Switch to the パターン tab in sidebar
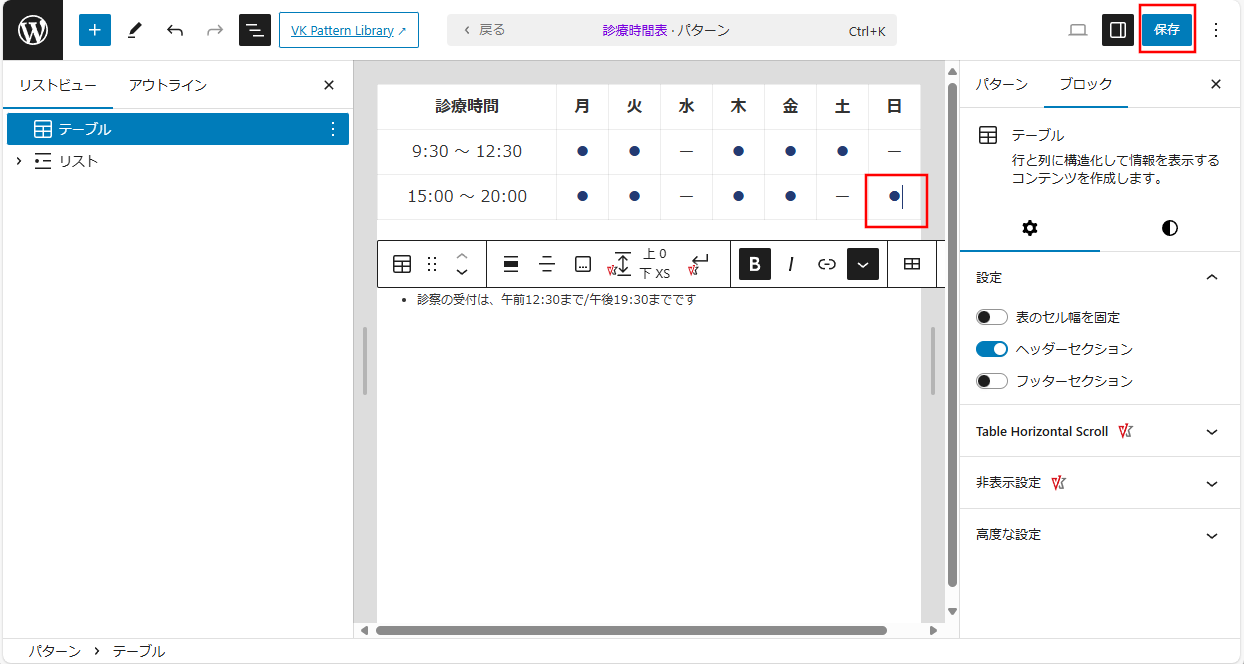The image size is (1244, 664). pos(1001,85)
